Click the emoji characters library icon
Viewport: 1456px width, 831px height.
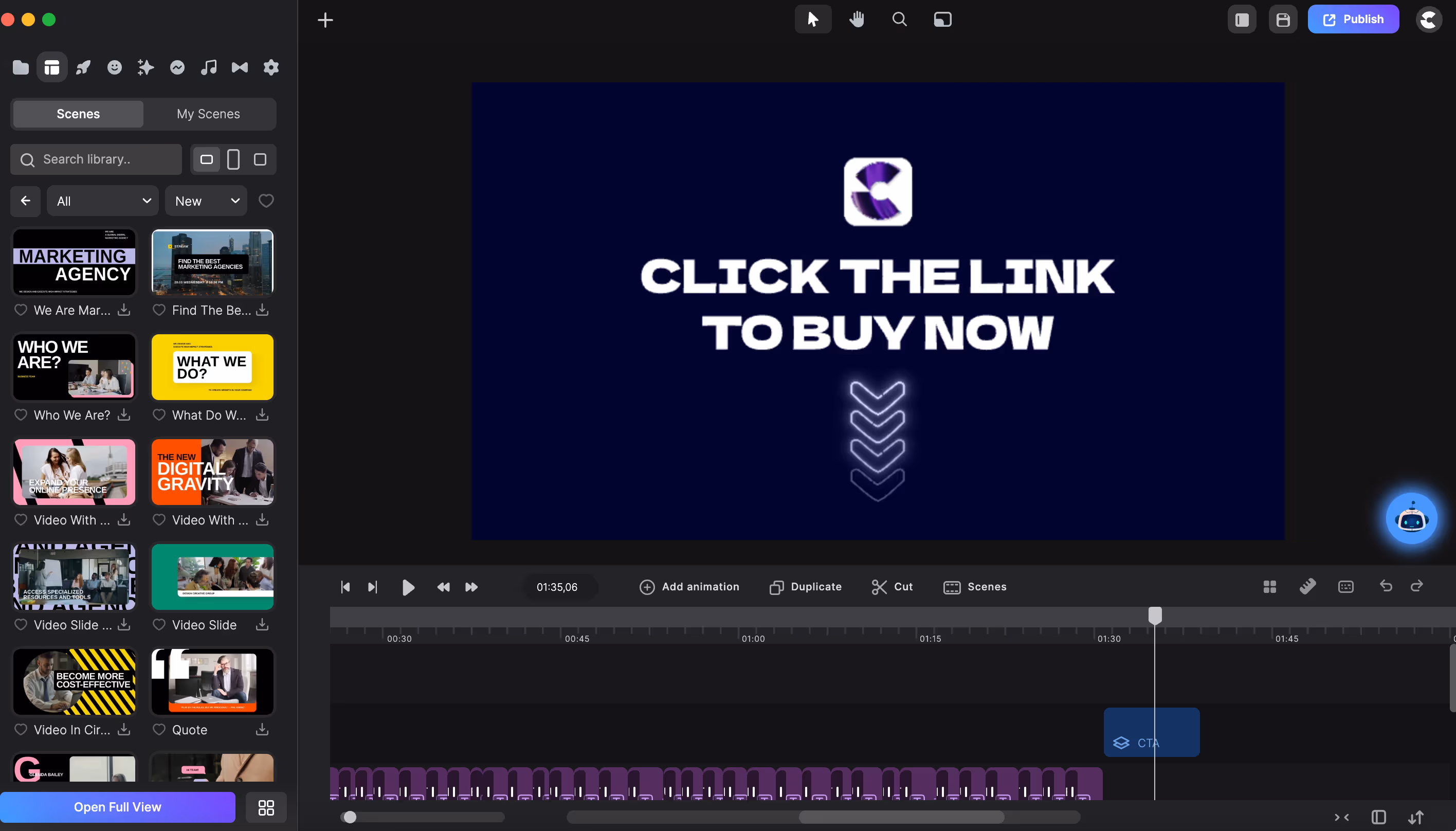115,67
